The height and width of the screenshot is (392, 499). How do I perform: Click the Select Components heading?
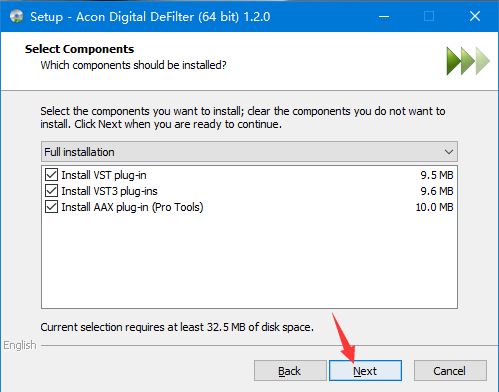click(79, 49)
